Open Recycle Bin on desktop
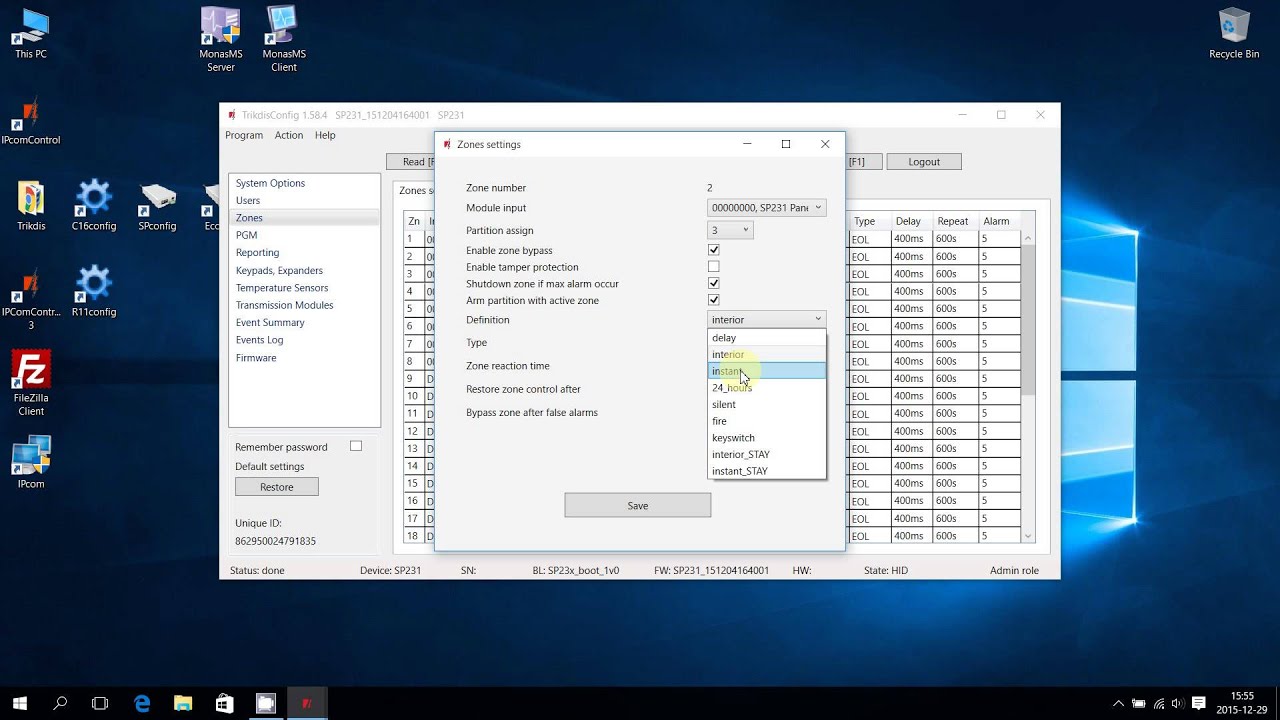The image size is (1280, 720). [1234, 34]
